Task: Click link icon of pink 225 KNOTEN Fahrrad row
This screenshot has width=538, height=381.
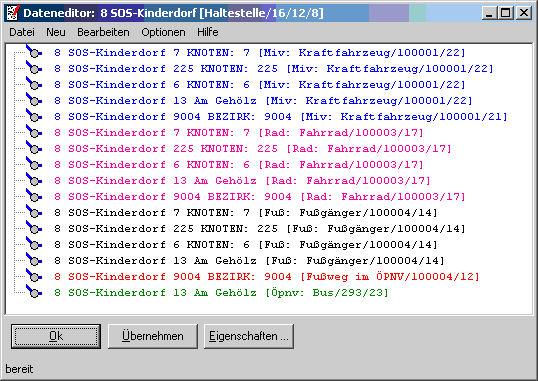Action: 34,148
